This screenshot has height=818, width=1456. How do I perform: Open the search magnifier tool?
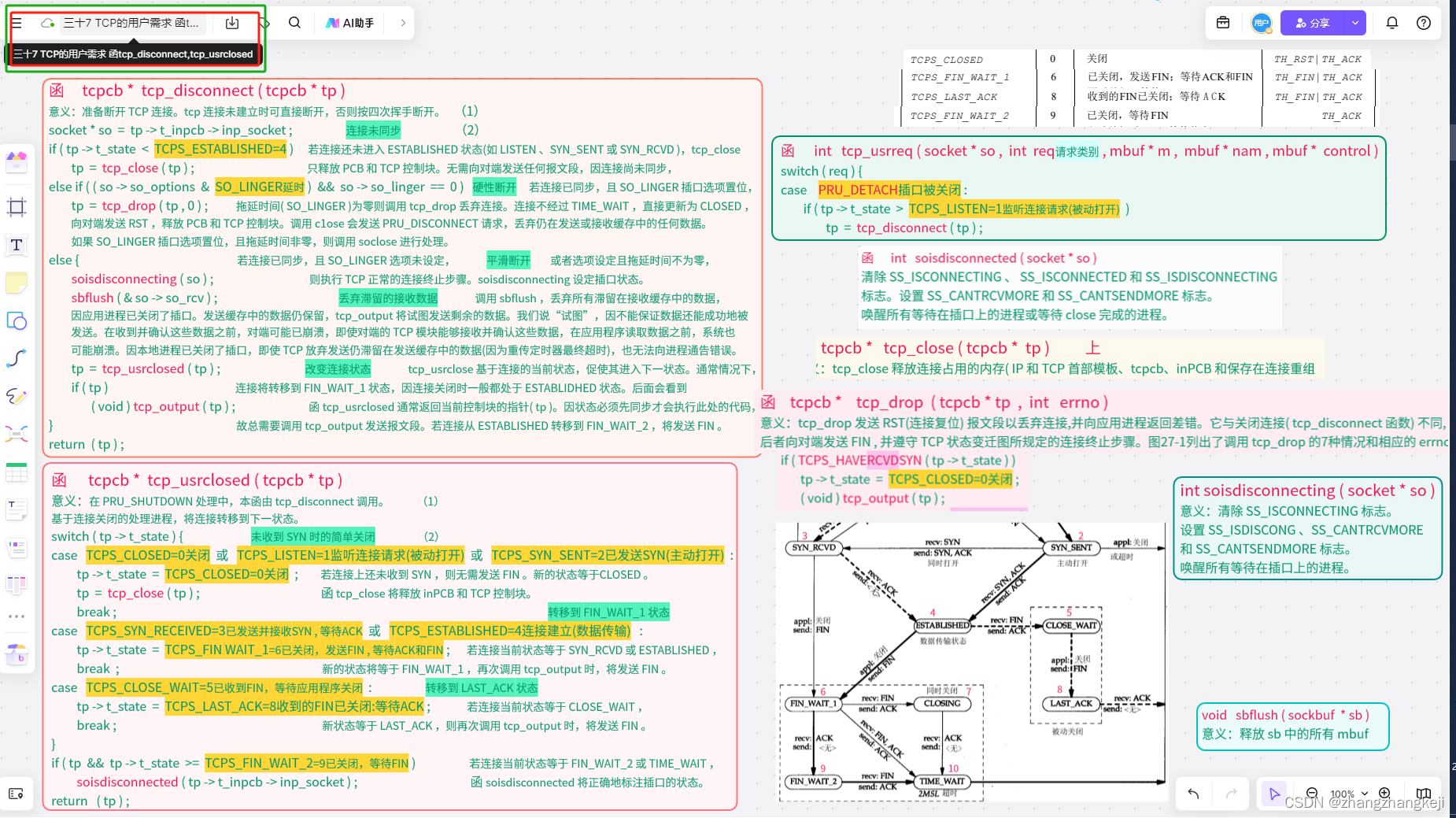point(294,23)
